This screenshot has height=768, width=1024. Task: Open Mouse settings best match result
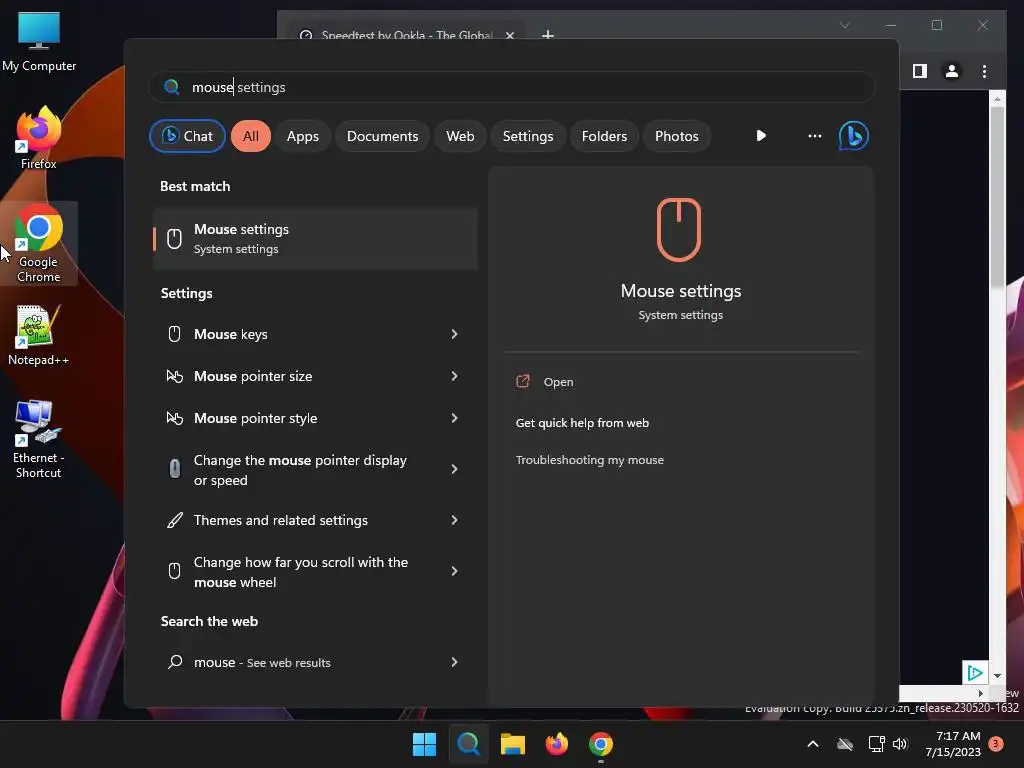click(315, 238)
